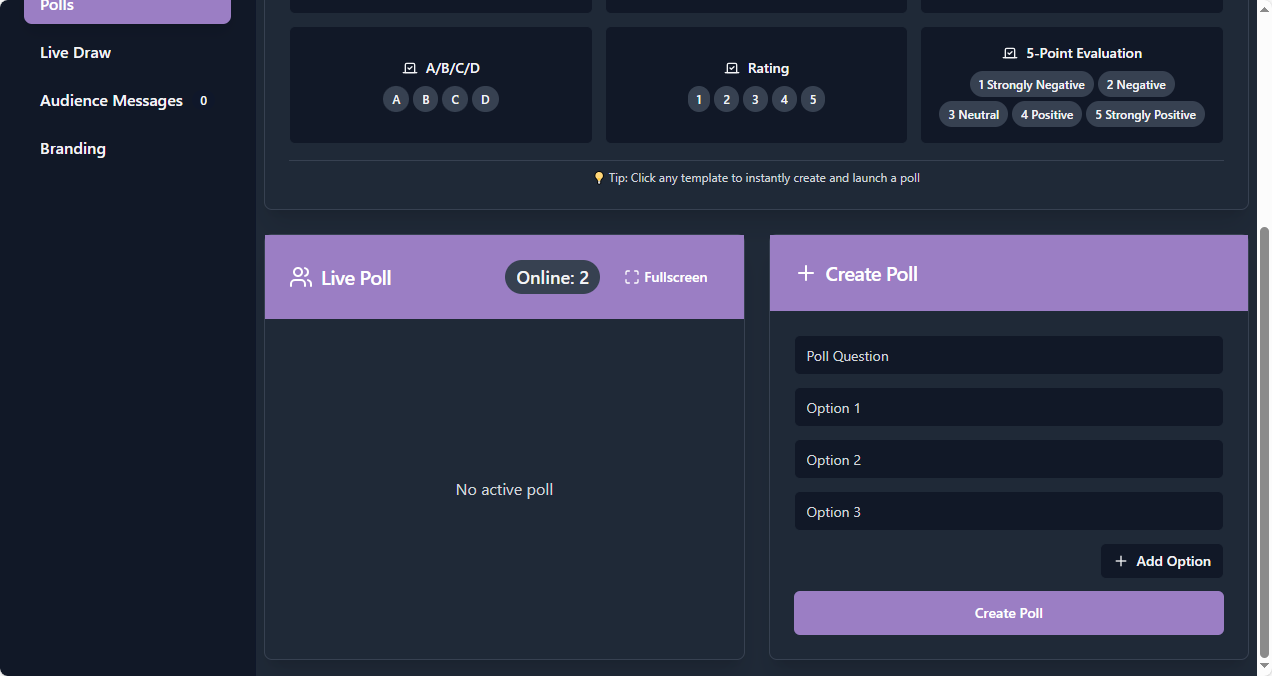
Task: Click the Fullscreen expand icon
Action: (x=632, y=278)
